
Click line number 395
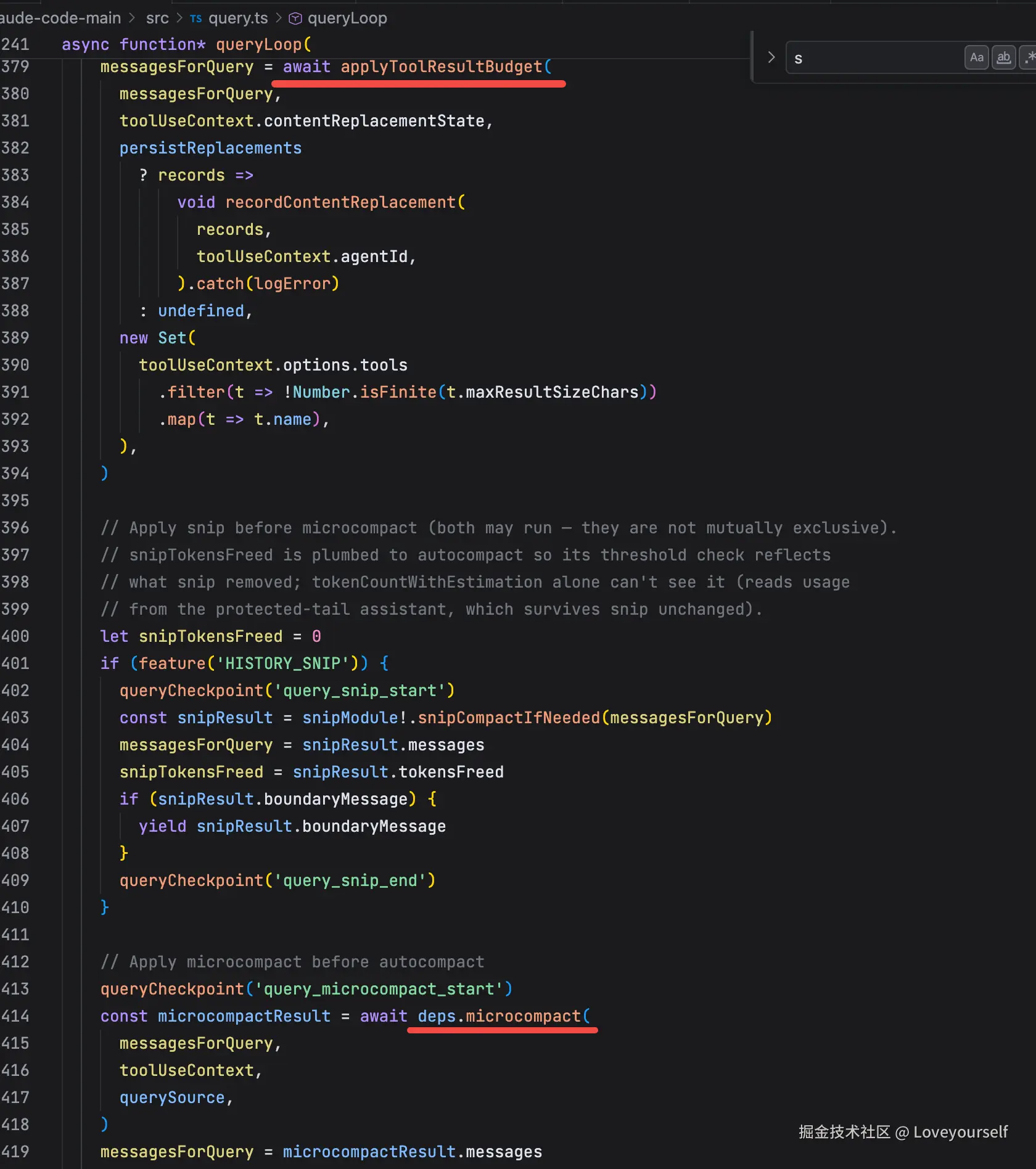[15, 501]
